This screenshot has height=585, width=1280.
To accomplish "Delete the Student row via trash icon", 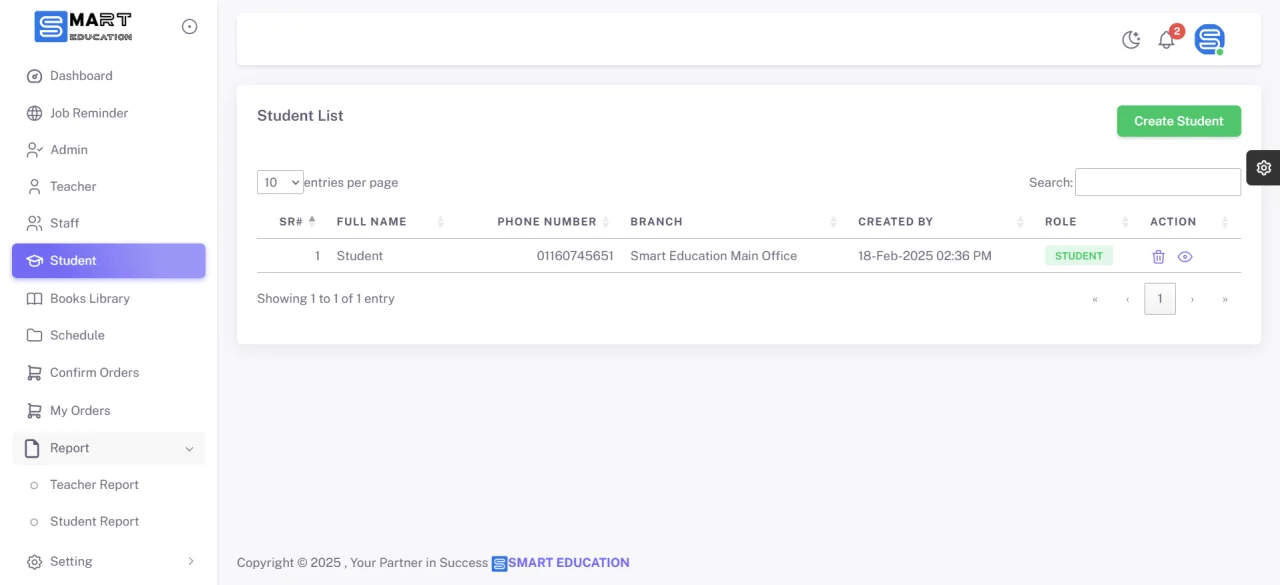I will pos(1158,257).
